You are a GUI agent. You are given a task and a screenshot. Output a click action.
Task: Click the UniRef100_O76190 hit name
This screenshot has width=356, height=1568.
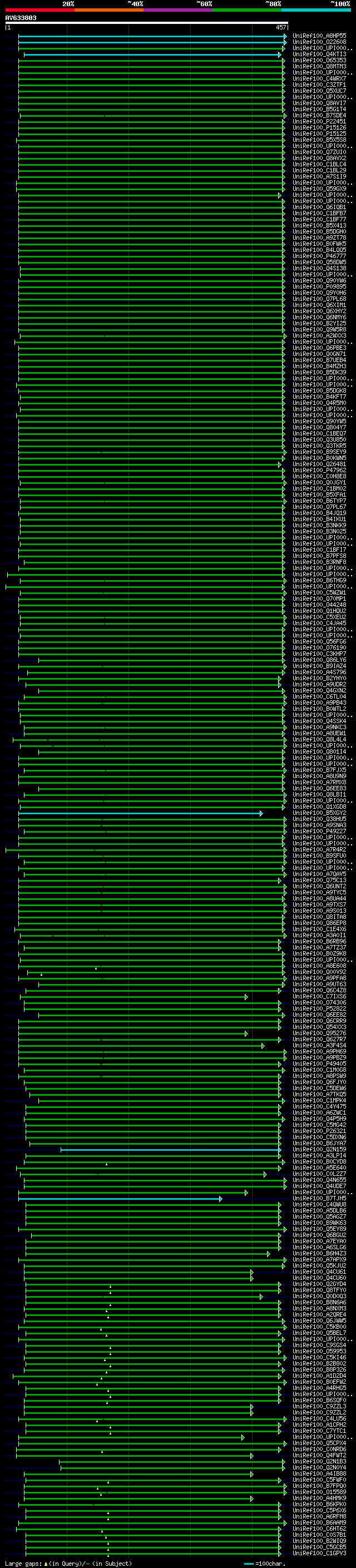pyautogui.click(x=319, y=647)
